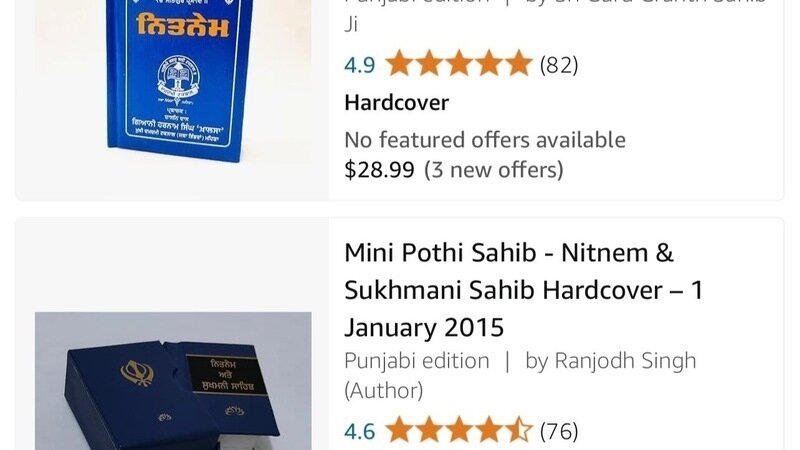Screen dimensions: 800x450
Task: Click the 4.9 star rating icons
Action: click(459, 64)
